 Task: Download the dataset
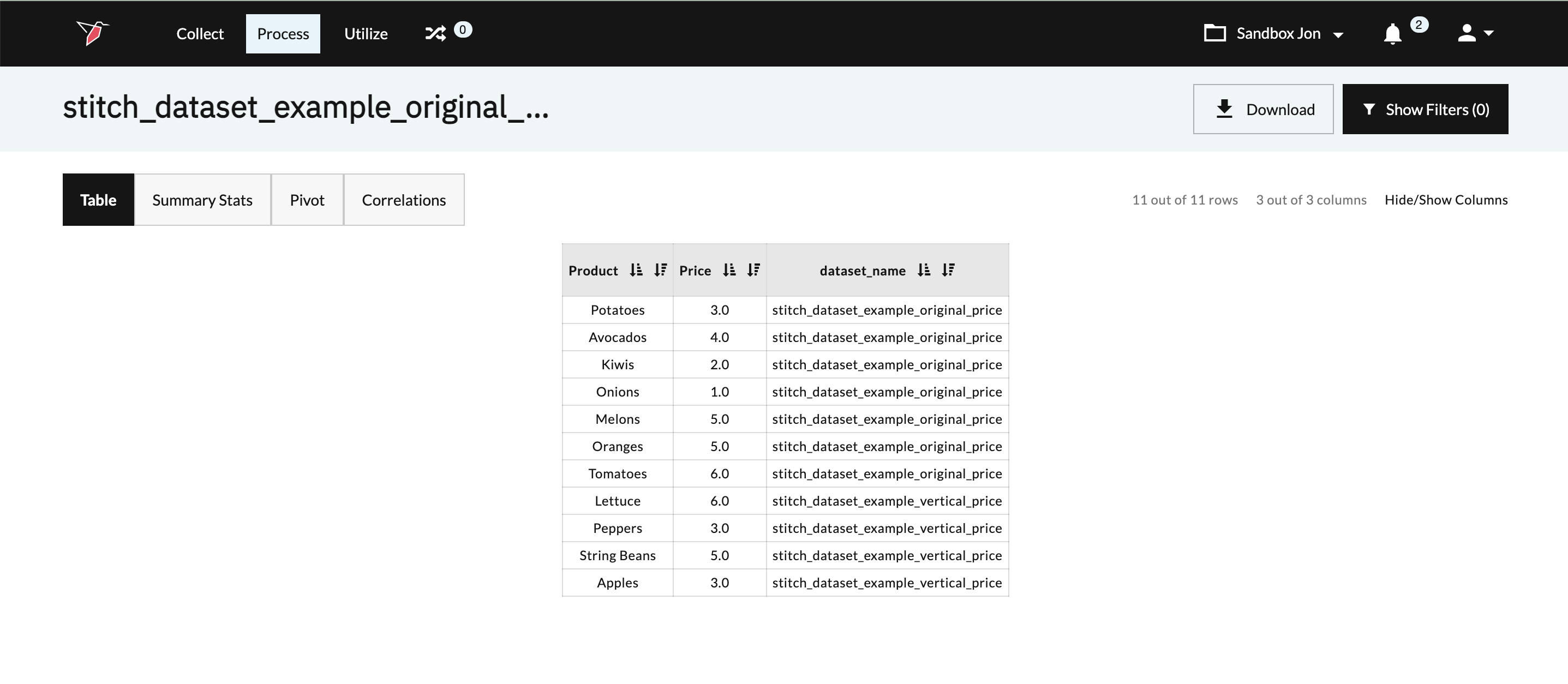click(1263, 110)
